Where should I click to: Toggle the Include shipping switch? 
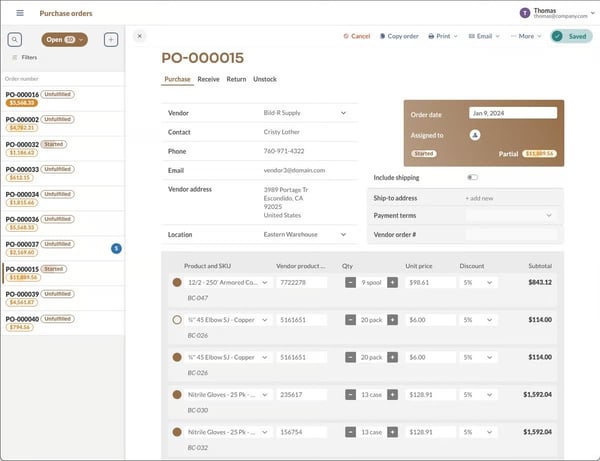click(x=473, y=177)
